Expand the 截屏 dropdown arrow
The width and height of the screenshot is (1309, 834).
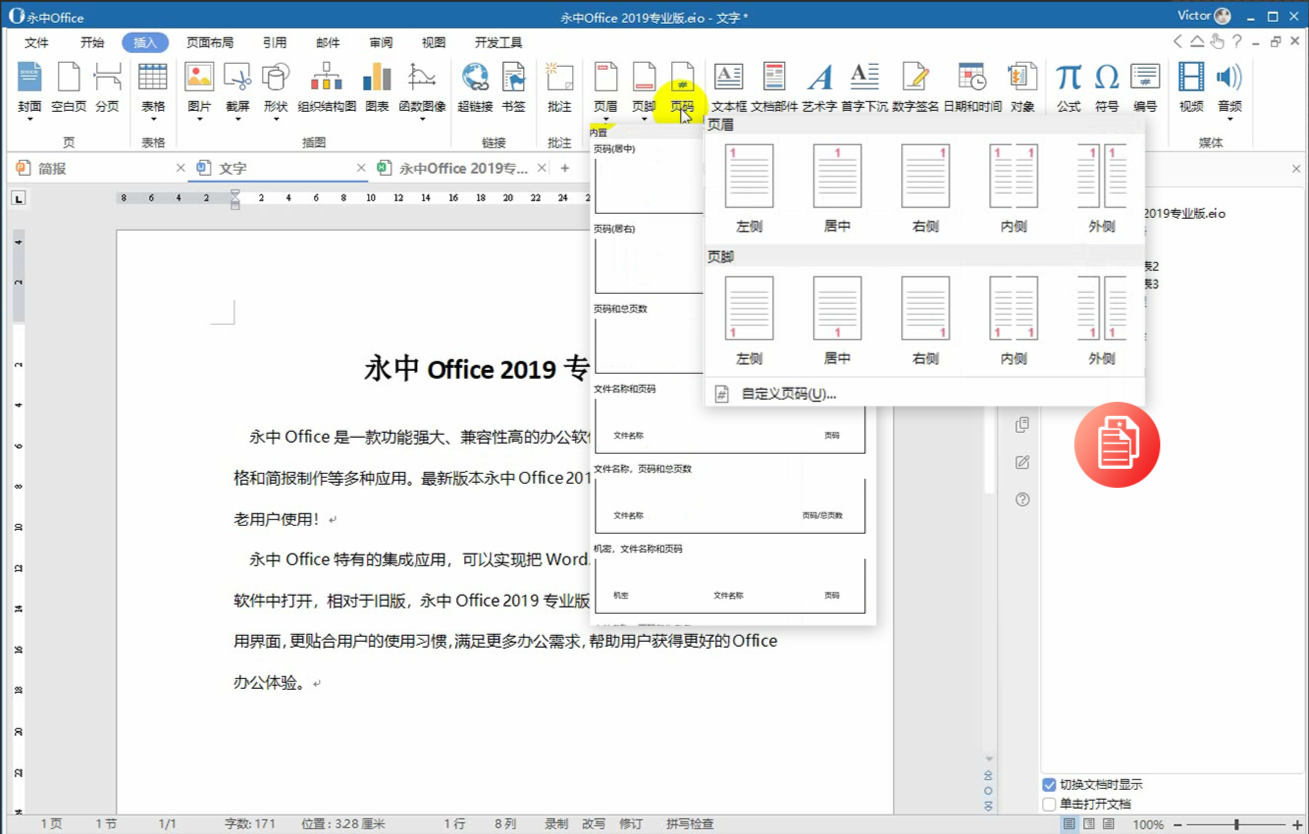click(x=237, y=120)
